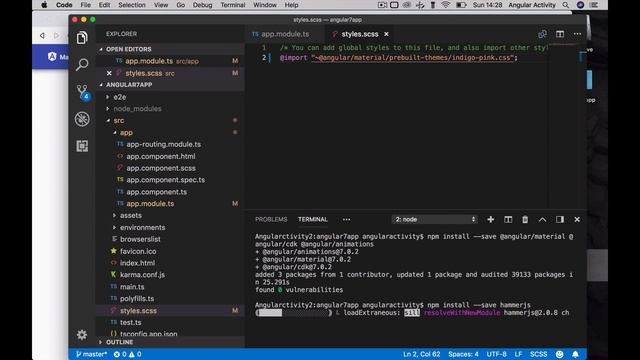Open the Search view in activity bar
The width and height of the screenshot is (640, 360).
82,64
